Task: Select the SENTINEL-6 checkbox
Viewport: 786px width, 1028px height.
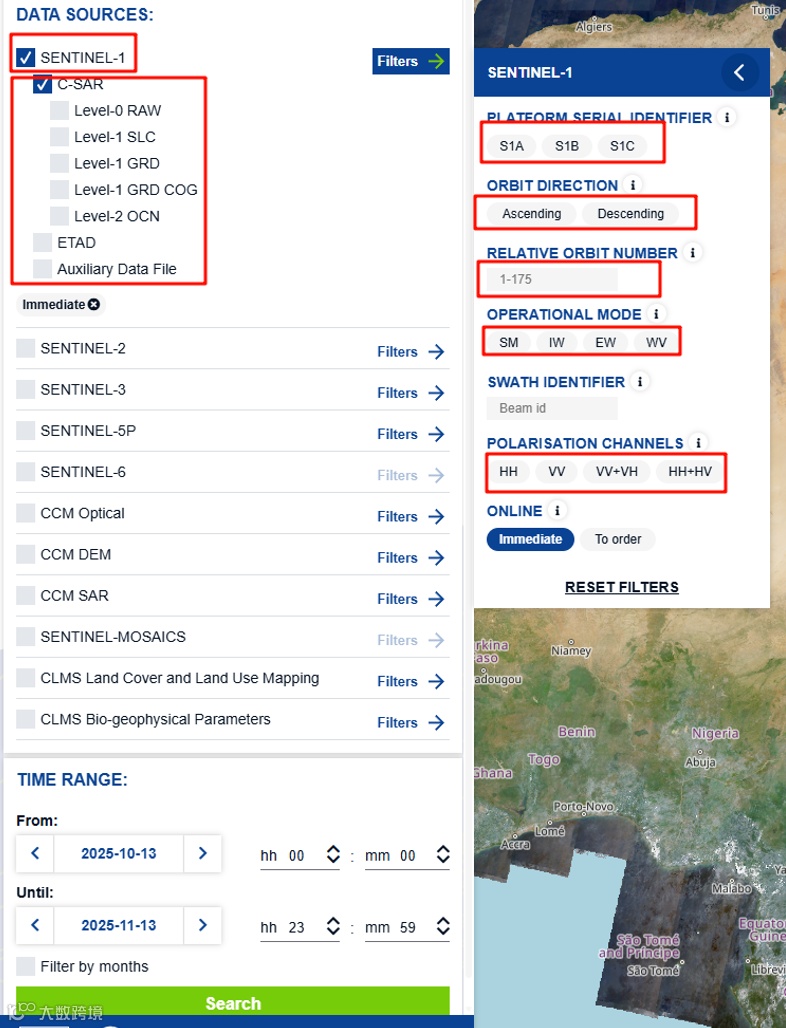Action: pyautogui.click(x=26, y=472)
